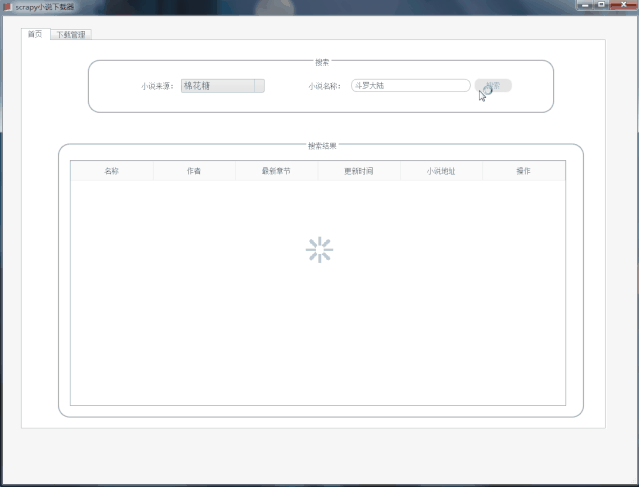Screen dimensions: 639x487
Task: Open the 小说来源 dropdown showing 棉花糖
Action: 223,86
